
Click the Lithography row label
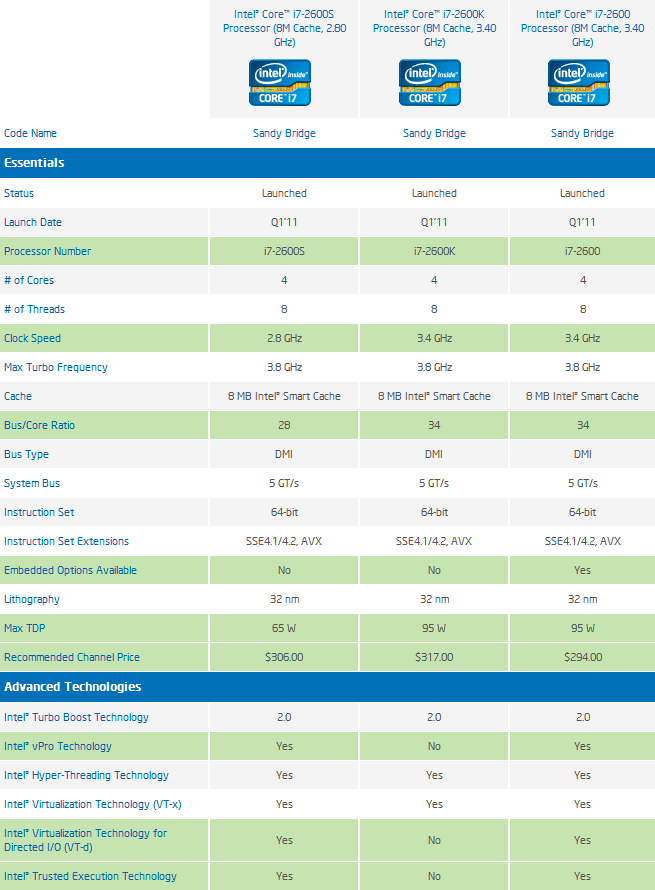[x=31, y=599]
